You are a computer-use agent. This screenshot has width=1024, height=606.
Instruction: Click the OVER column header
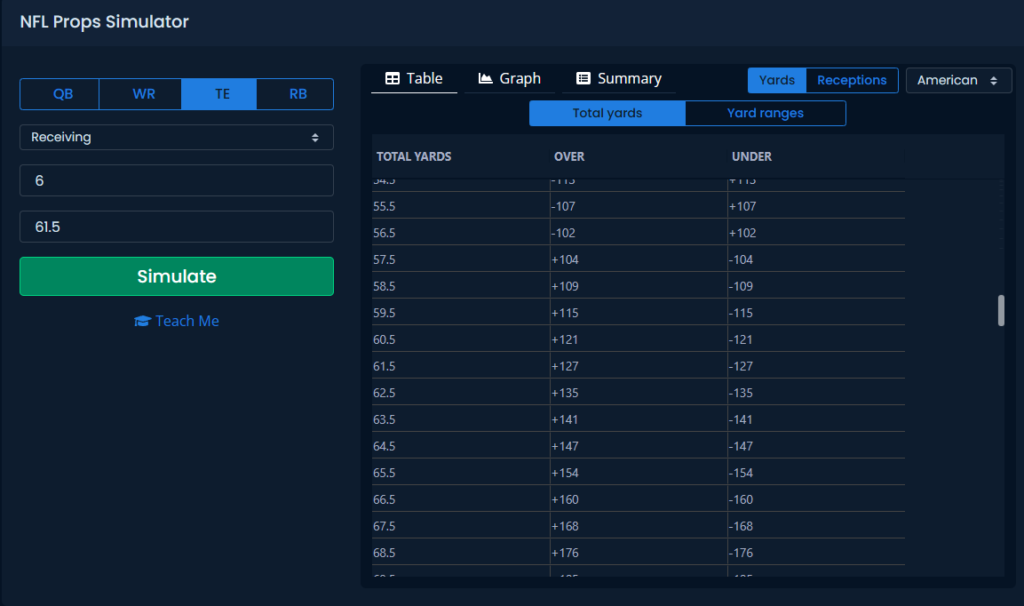[569, 157]
